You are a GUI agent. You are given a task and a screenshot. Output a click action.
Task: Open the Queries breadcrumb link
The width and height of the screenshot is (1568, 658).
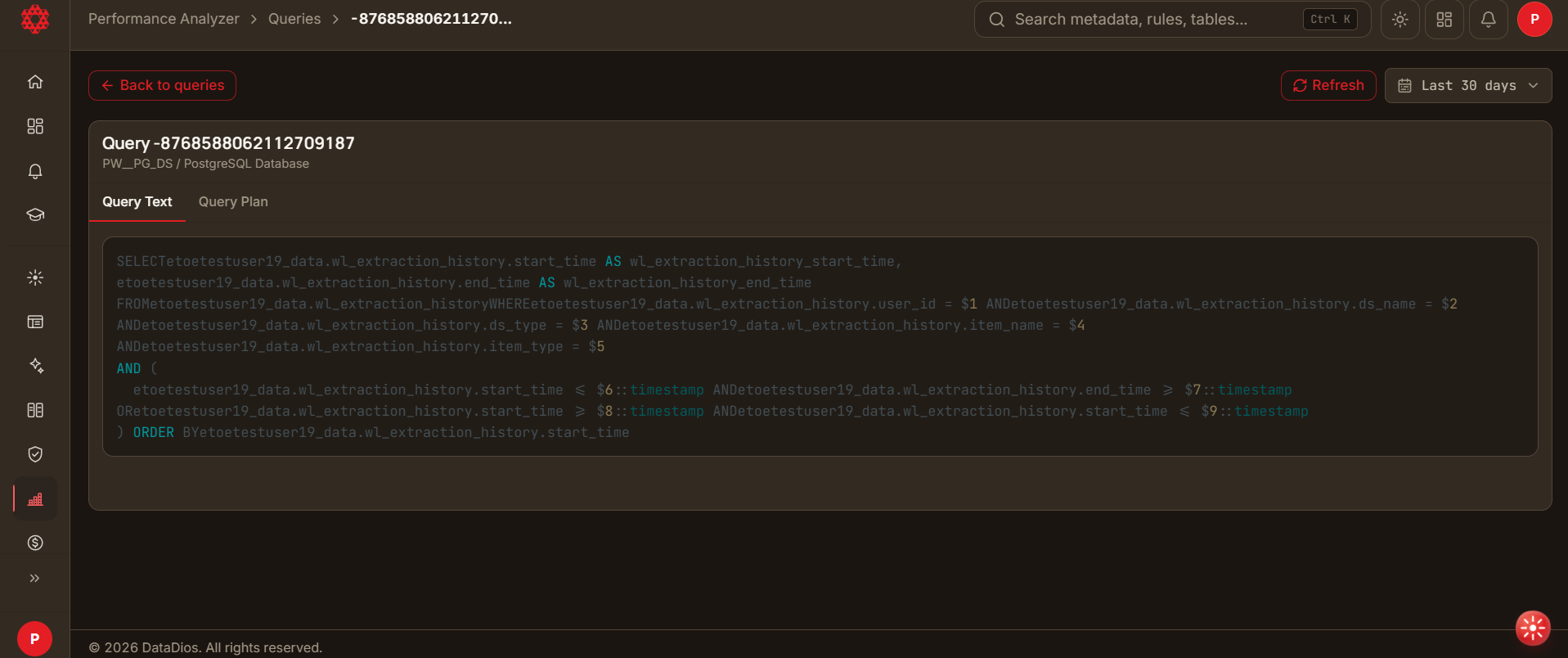click(294, 19)
